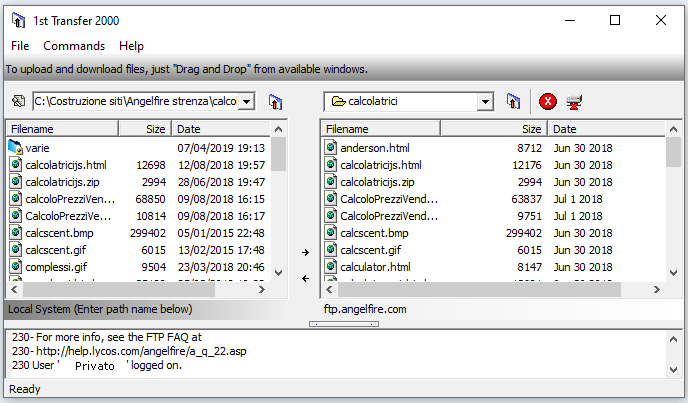Click date 07/04/2019 19:13

[221, 148]
